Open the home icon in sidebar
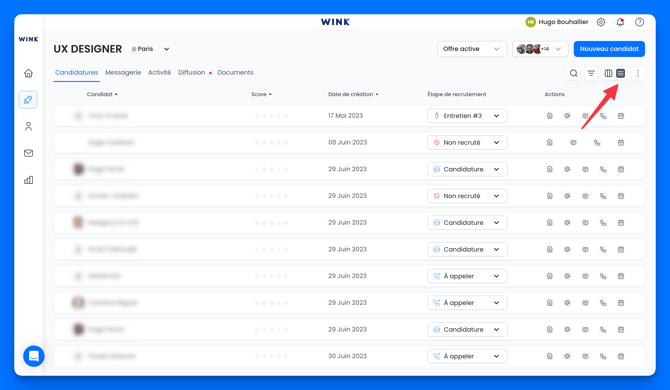670x390 pixels. 28,73
